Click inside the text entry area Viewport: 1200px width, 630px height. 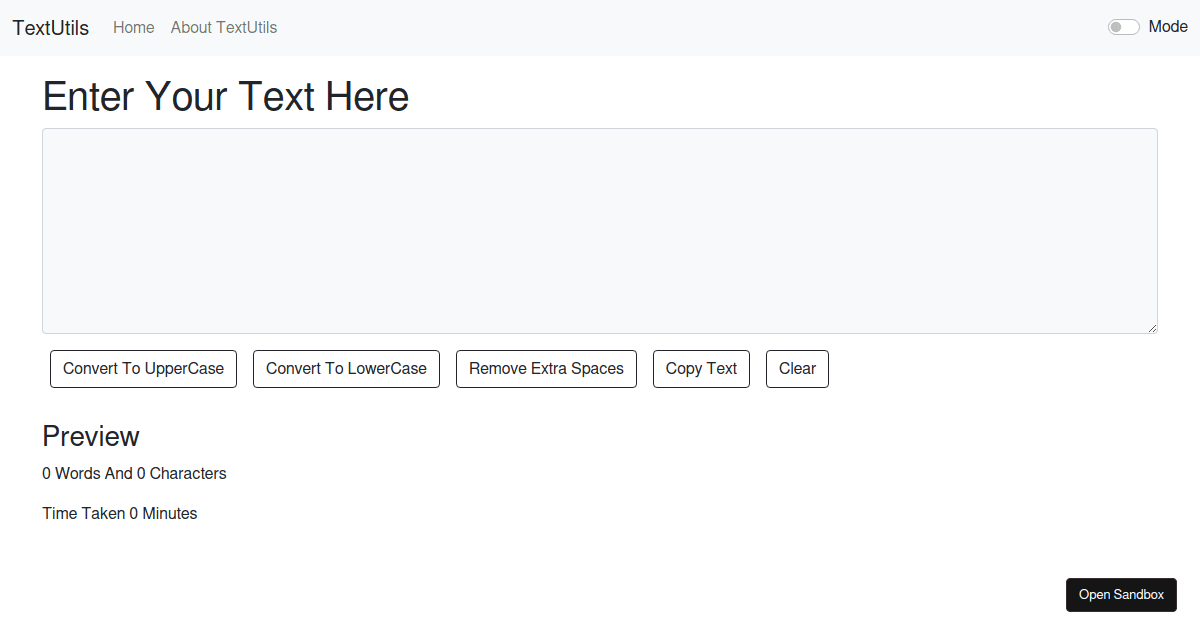tap(599, 230)
